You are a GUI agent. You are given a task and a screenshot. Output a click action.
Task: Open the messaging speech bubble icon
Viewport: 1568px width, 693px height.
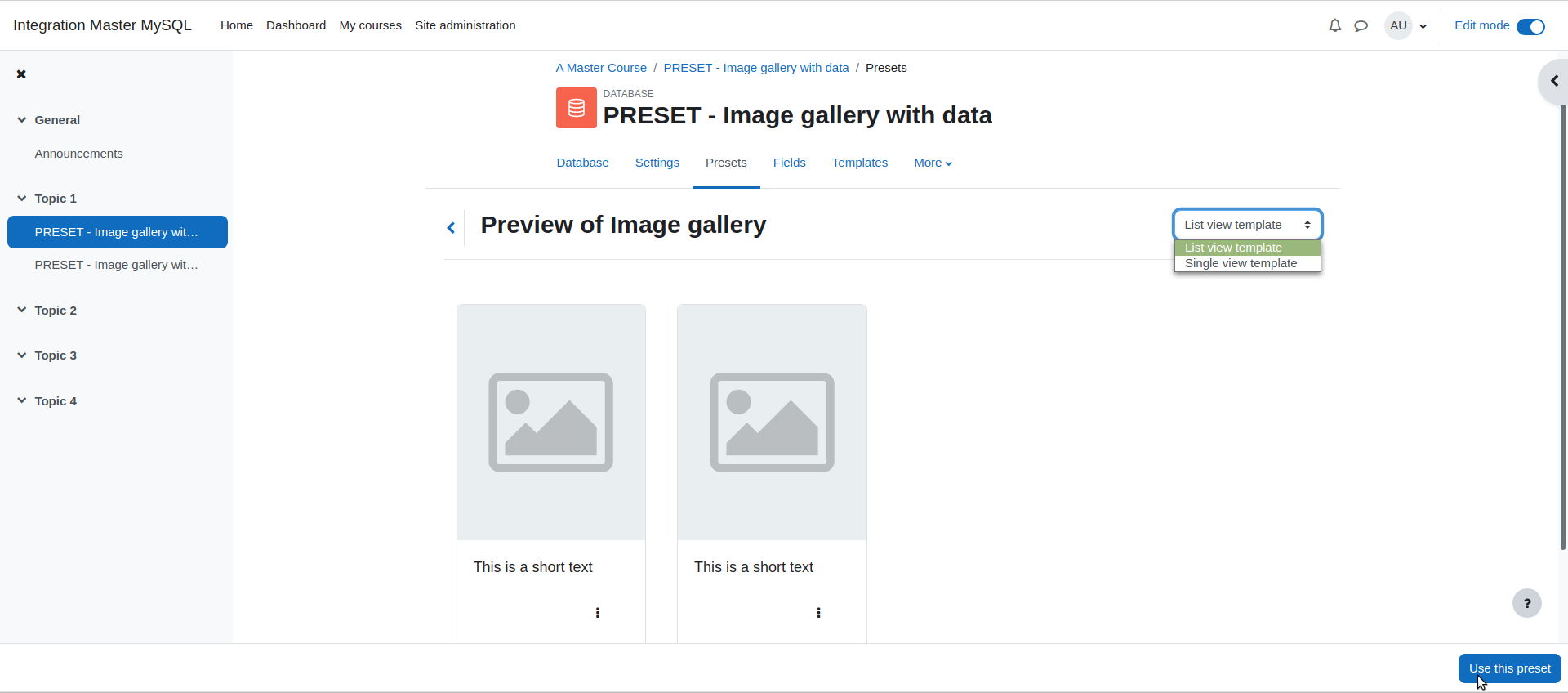coord(1361,25)
